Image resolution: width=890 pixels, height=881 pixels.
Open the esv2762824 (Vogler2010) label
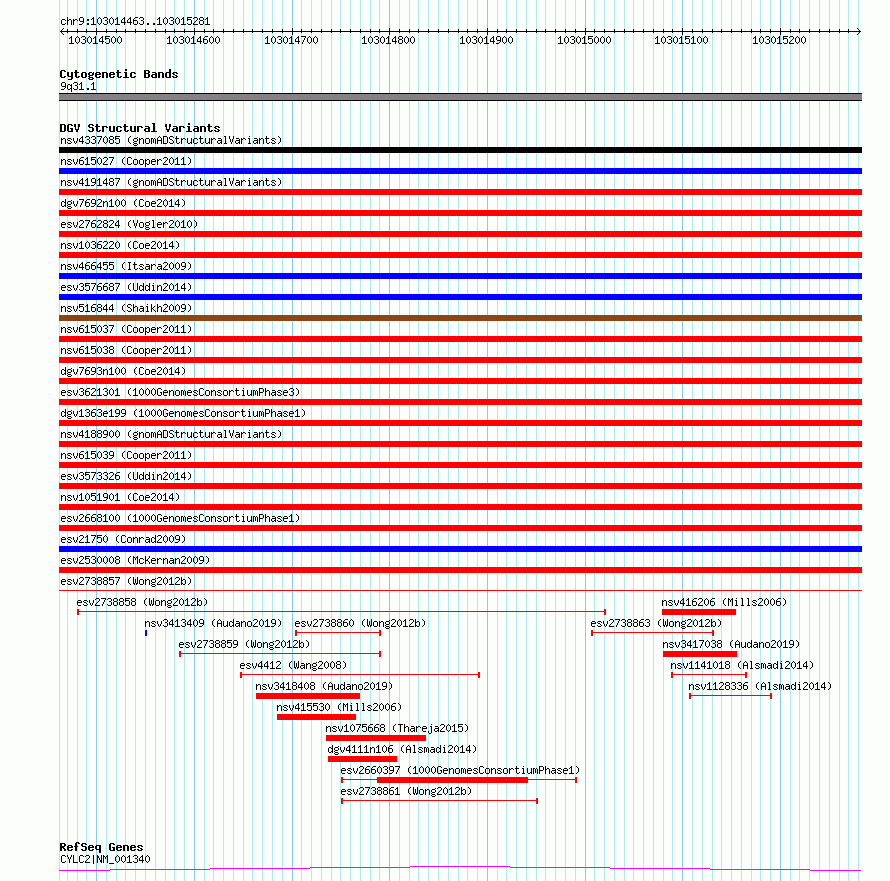[x=129, y=224]
